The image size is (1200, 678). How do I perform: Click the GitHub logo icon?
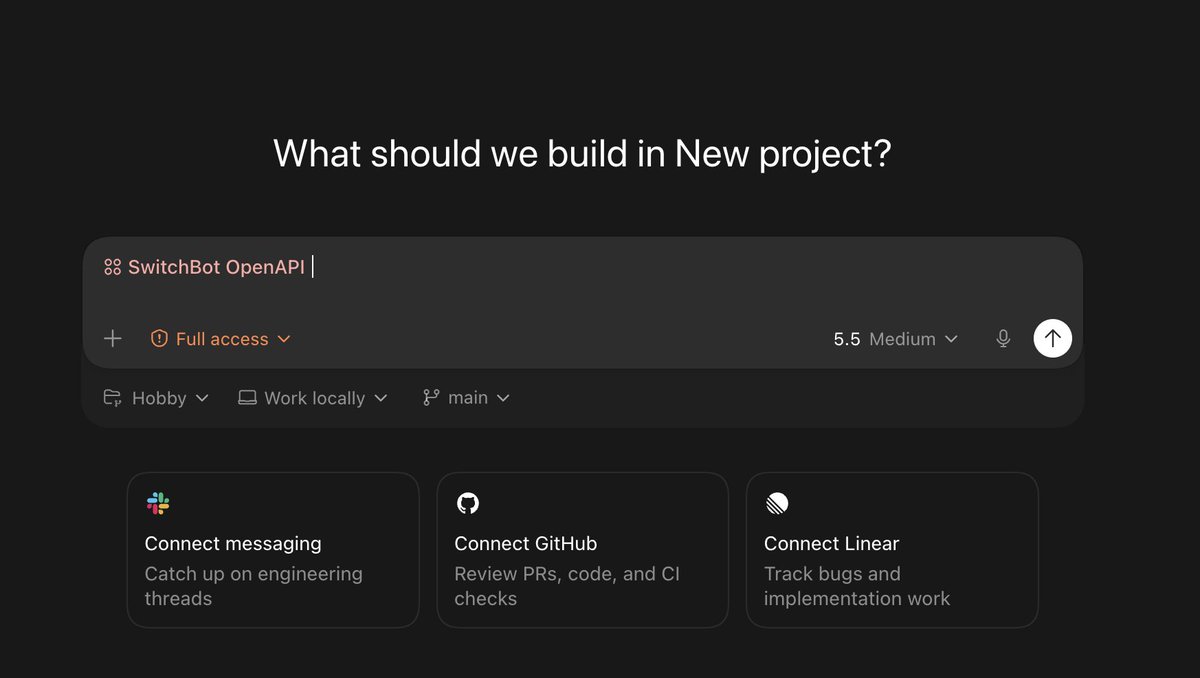point(467,503)
